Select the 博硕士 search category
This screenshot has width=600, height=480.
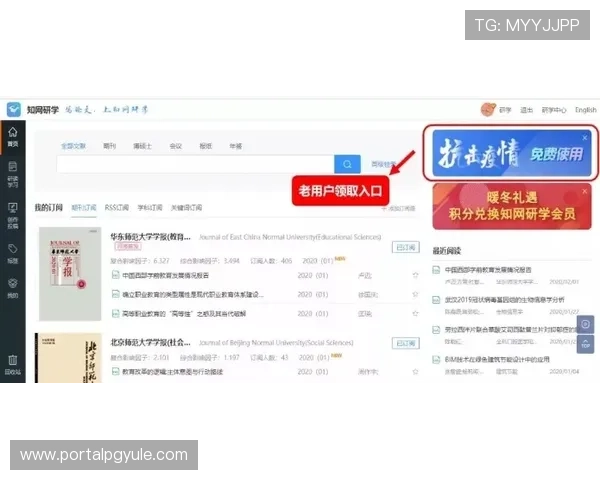click(x=142, y=146)
